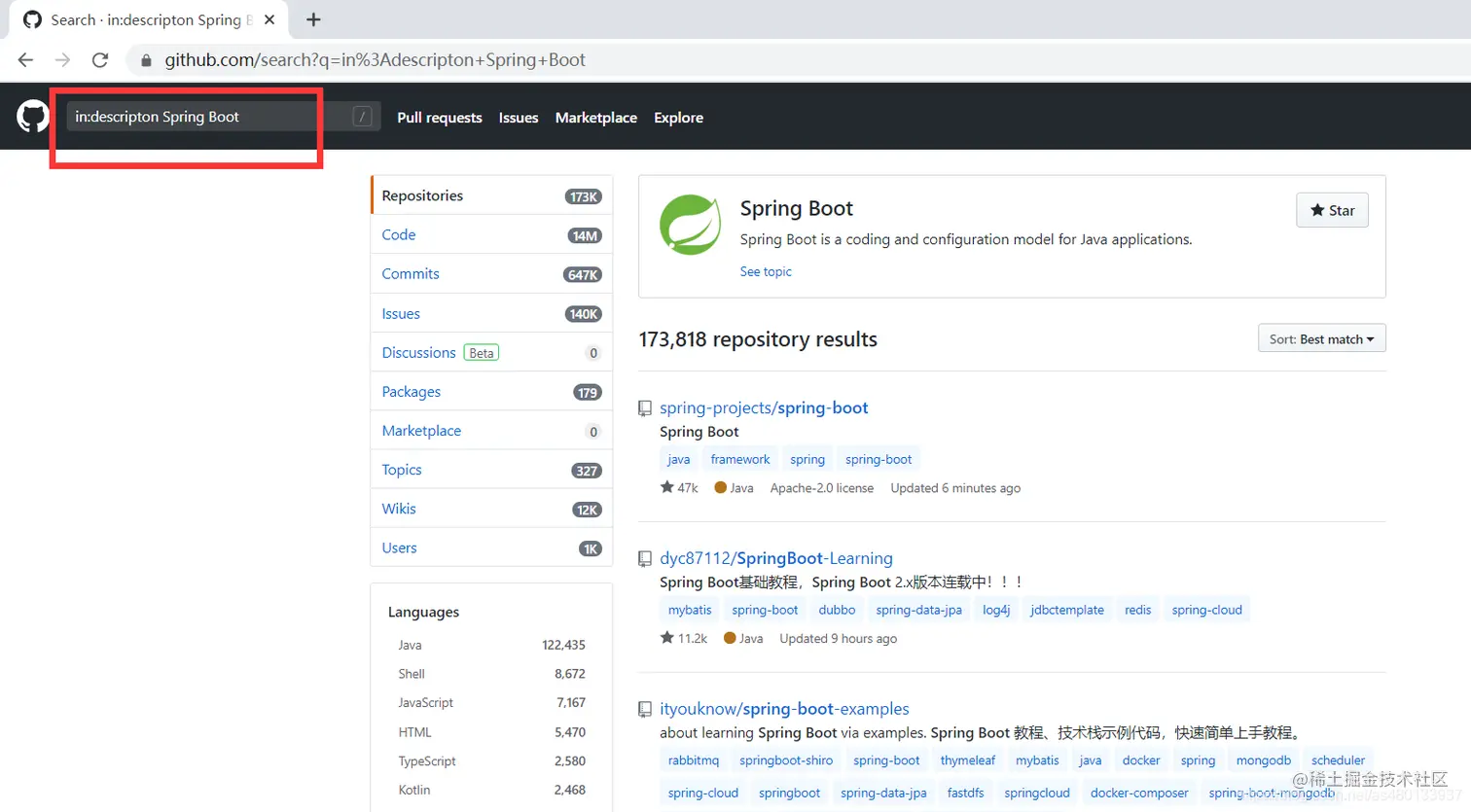Screen dimensions: 1471x812
Task: Close the current browser tab
Action: click(269, 19)
